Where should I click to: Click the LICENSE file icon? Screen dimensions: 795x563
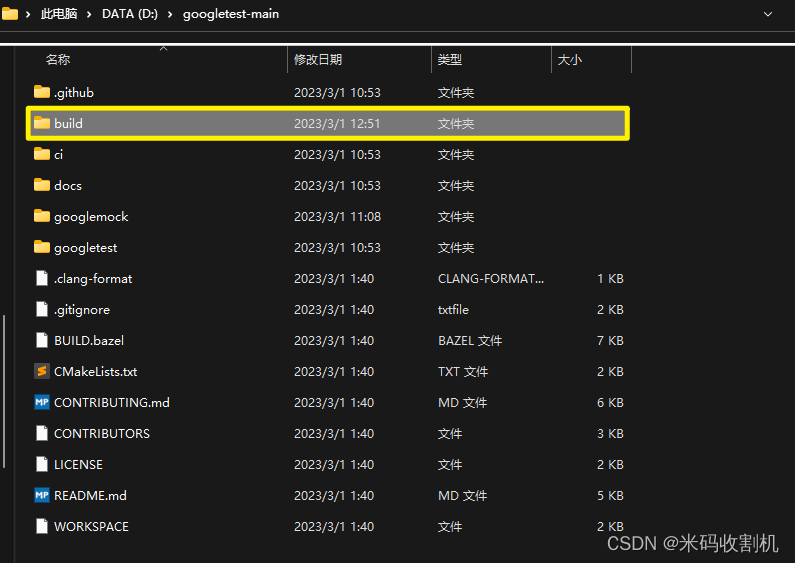[42, 464]
